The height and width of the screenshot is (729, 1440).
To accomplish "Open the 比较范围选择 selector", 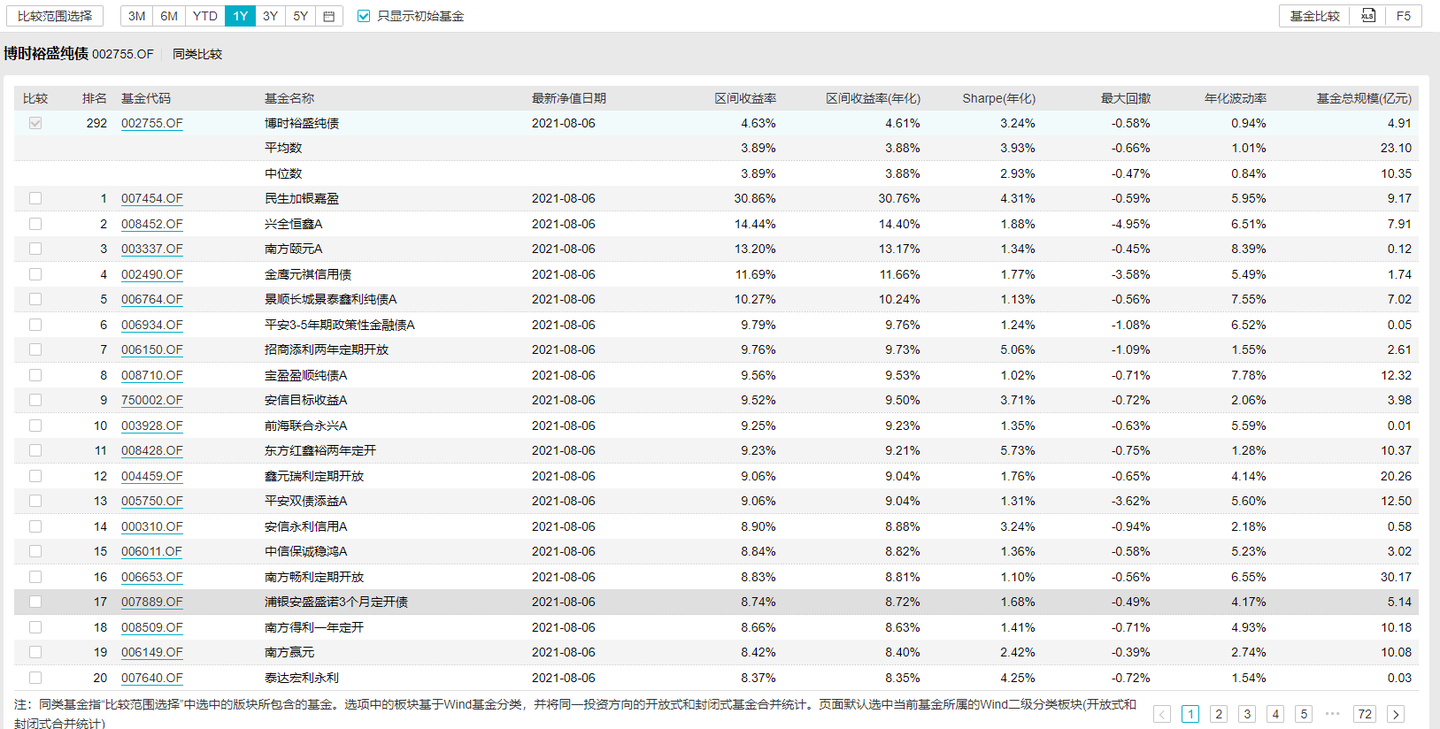I will coord(55,16).
